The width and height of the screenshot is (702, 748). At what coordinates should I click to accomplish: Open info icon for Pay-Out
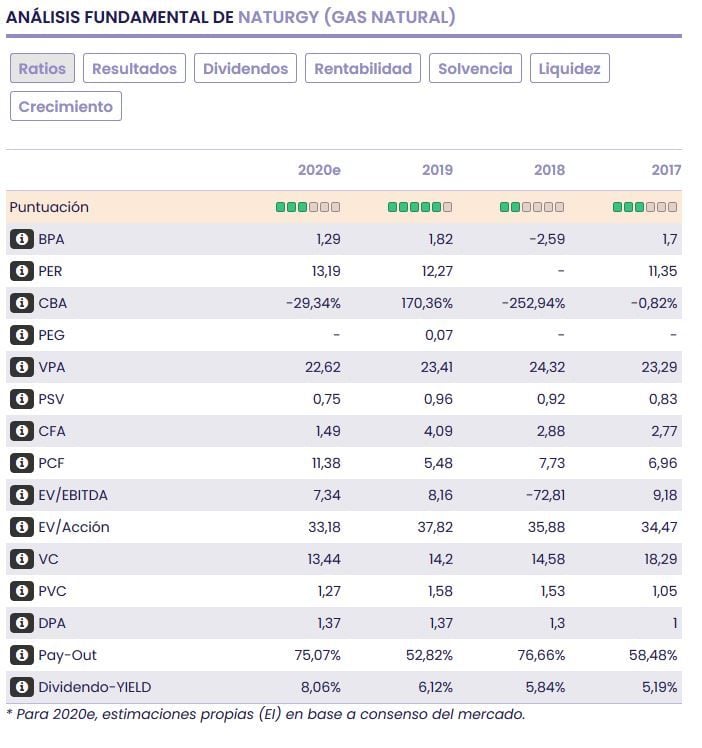(21, 655)
